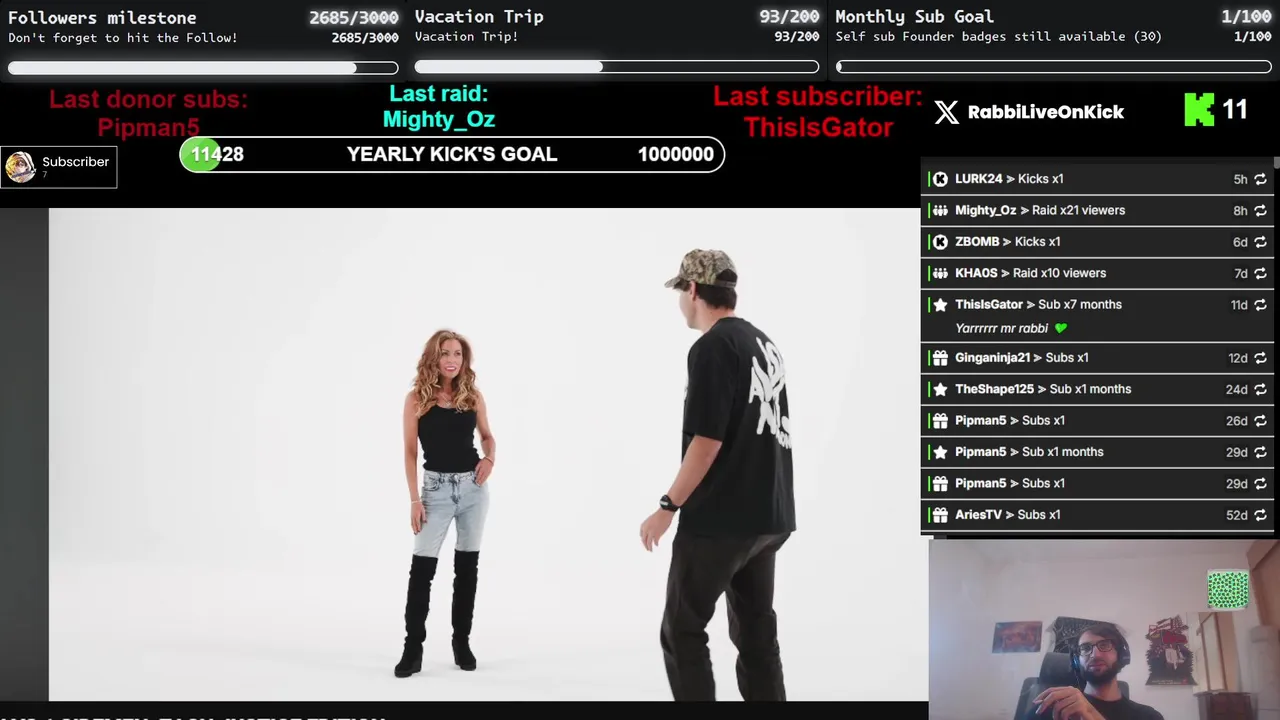Replay the Mighty_Oz raid alert
1280x720 pixels.
(1260, 211)
